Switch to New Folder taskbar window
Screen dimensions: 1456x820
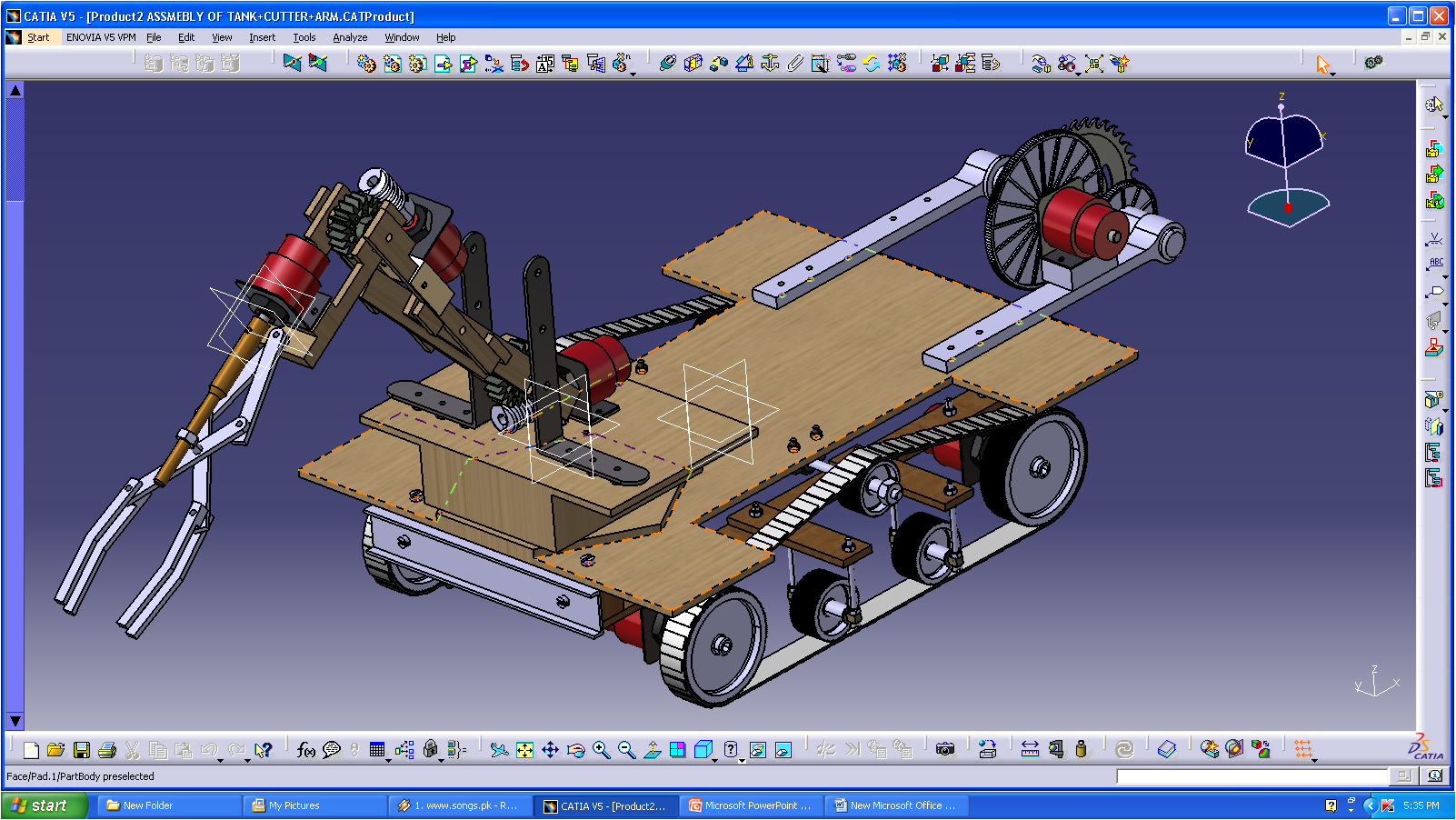(x=169, y=805)
